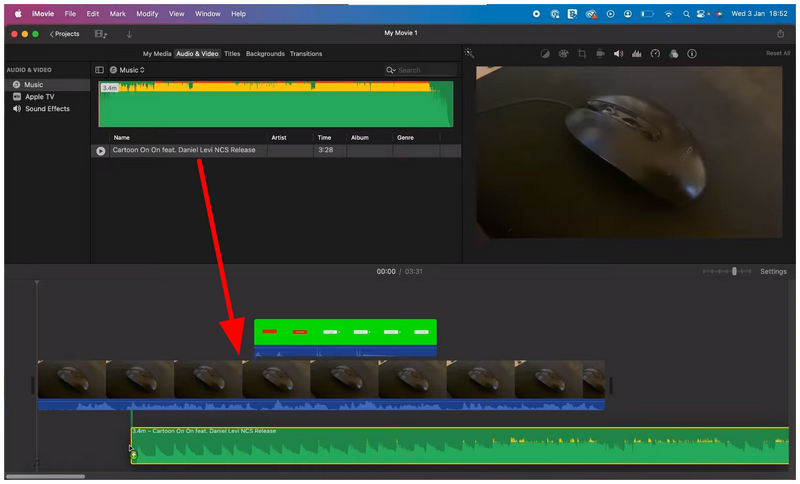Click the share export icon
Viewport: 800px width, 484px height.
pyautogui.click(x=780, y=34)
